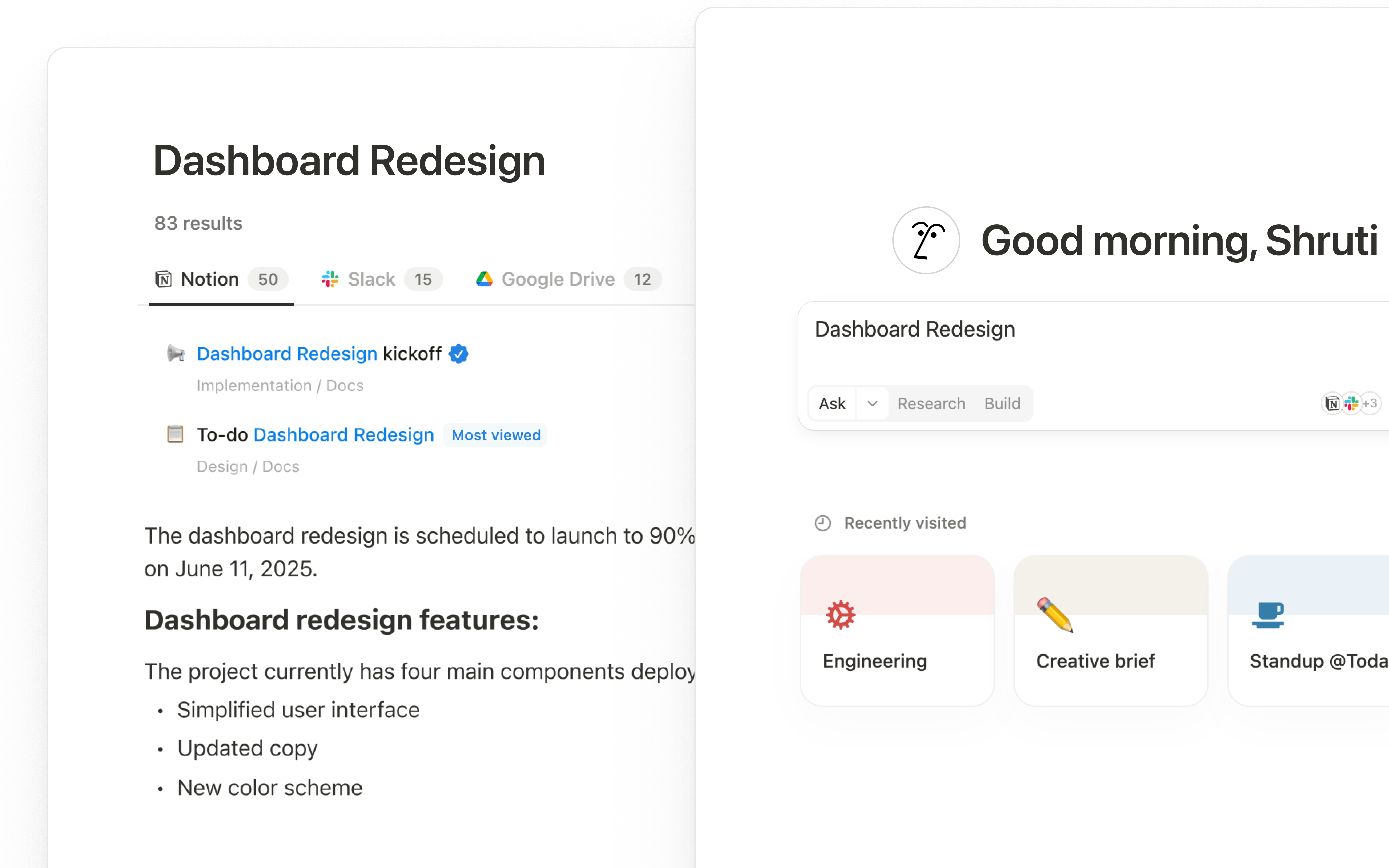
Task: Open the To-do Dashboard Redesign result
Action: [315, 435]
